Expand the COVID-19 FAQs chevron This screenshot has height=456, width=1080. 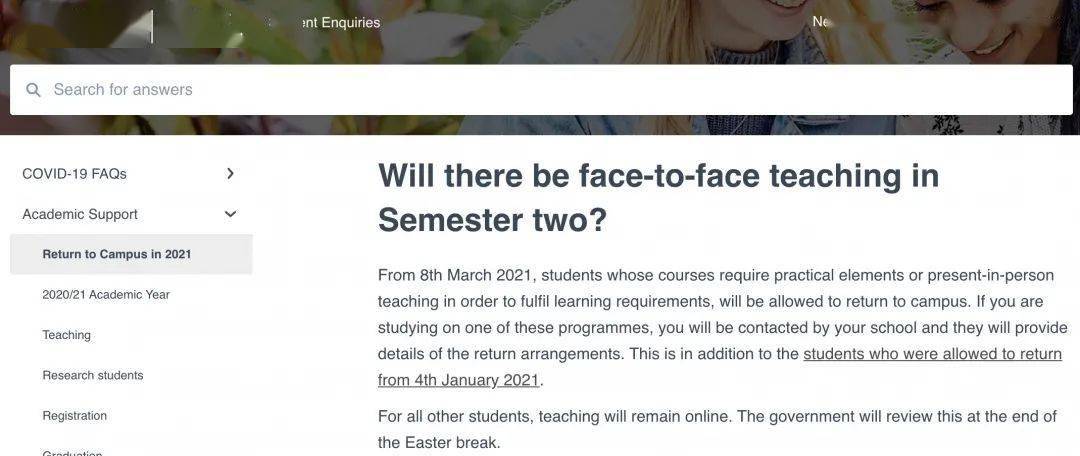[x=231, y=174]
